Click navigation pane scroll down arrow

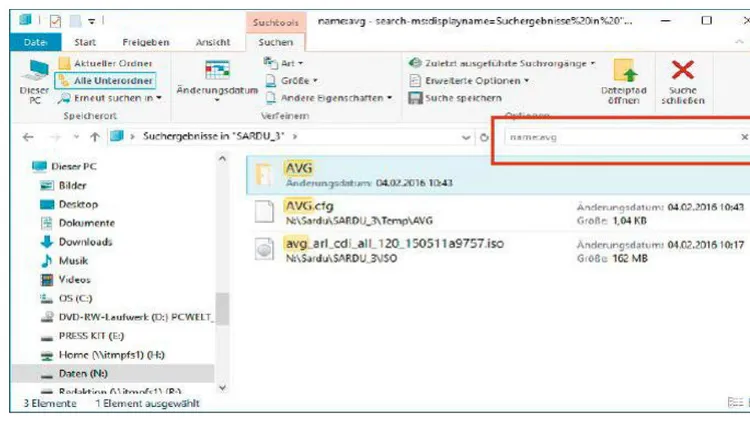coord(222,388)
